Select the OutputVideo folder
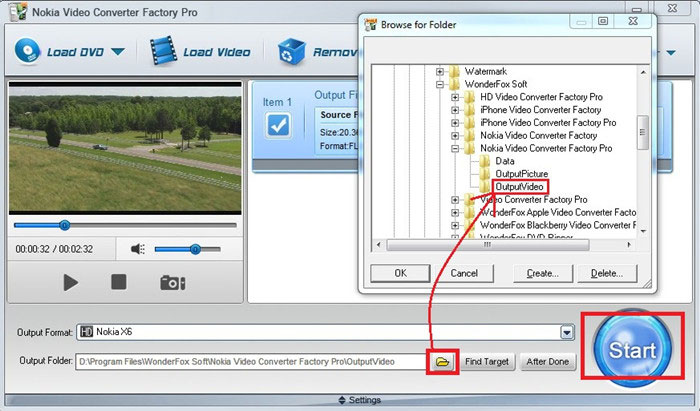The width and height of the screenshot is (700, 411). [520, 187]
